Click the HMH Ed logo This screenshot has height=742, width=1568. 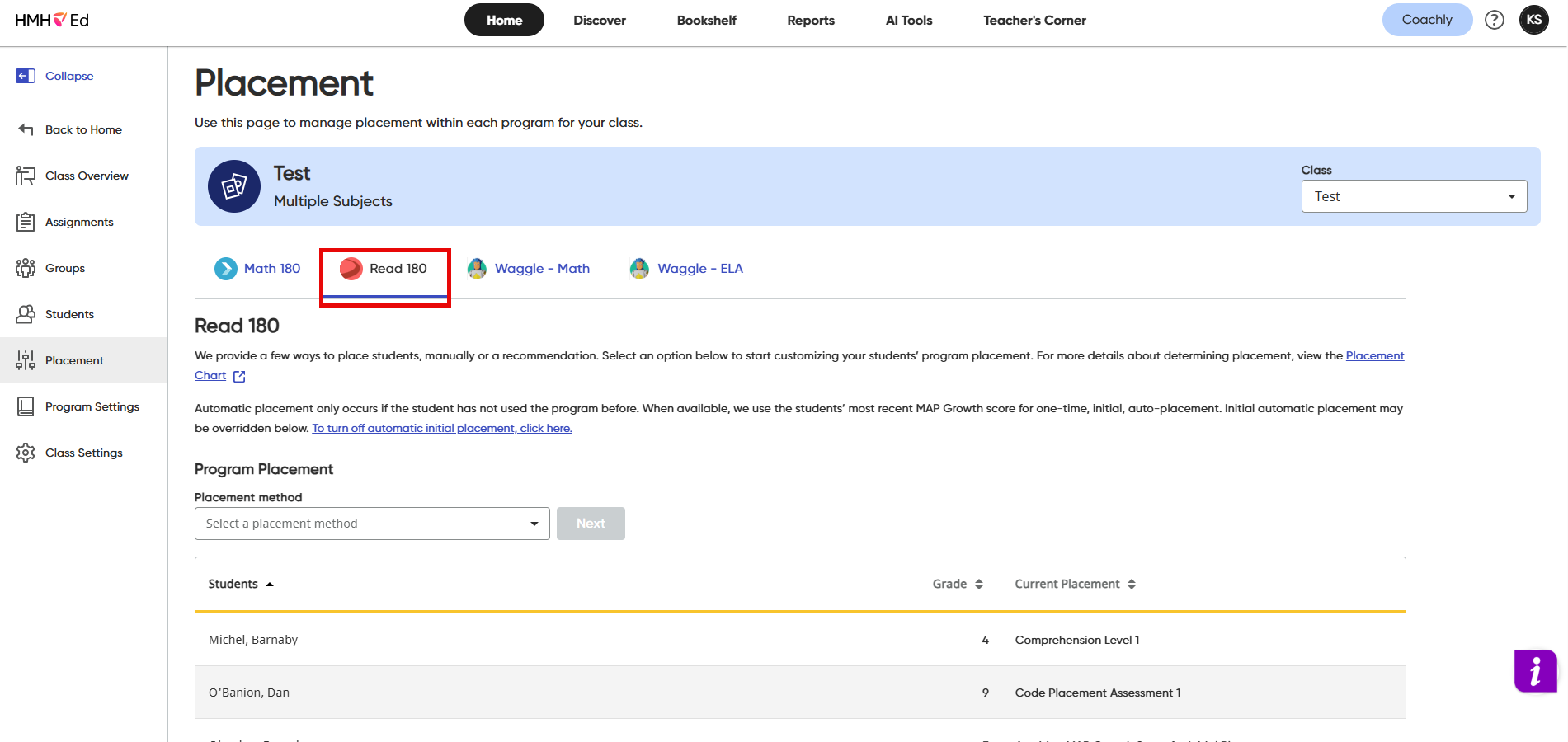(52, 20)
